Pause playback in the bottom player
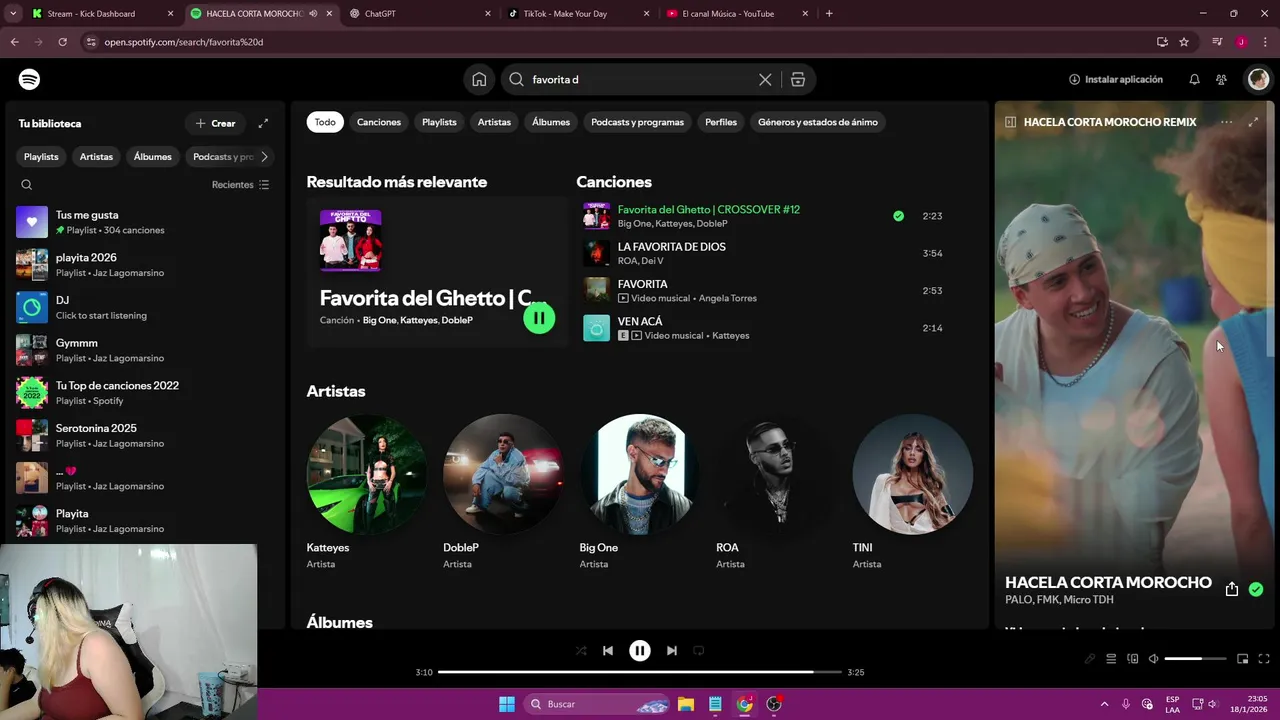1280x720 pixels. click(640, 650)
